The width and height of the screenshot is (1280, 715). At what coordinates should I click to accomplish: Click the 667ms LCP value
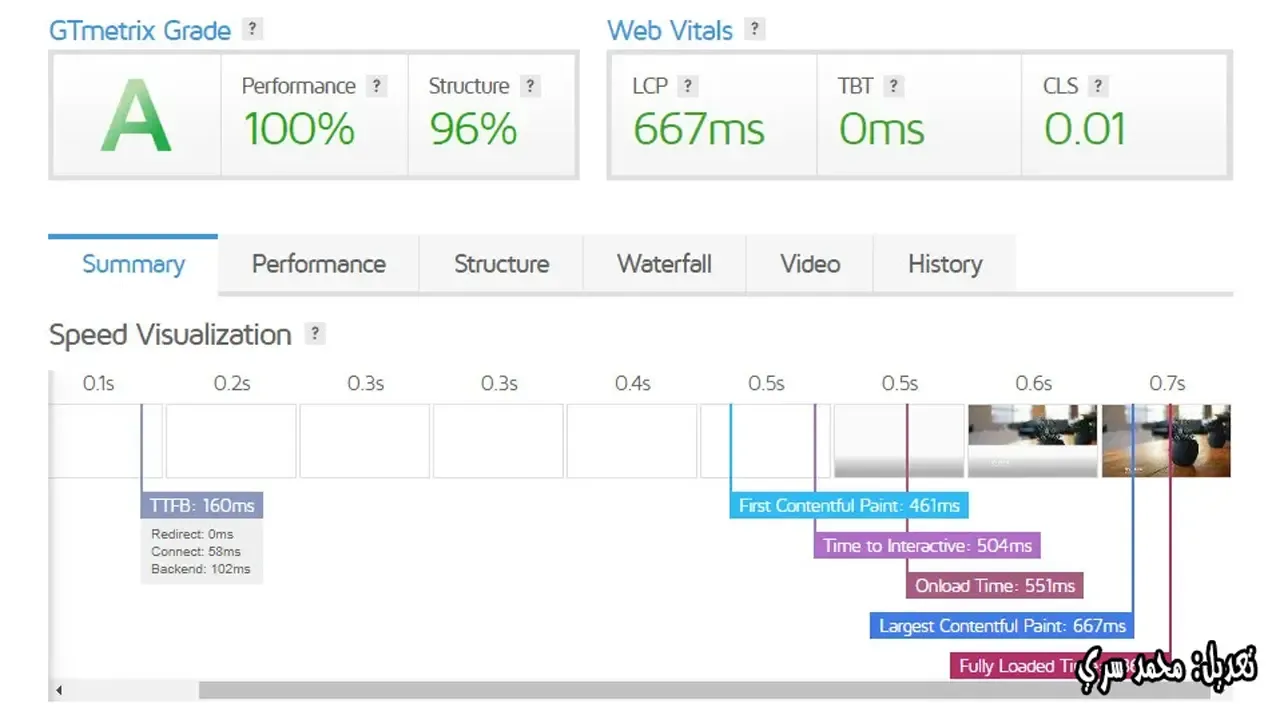[x=699, y=129]
